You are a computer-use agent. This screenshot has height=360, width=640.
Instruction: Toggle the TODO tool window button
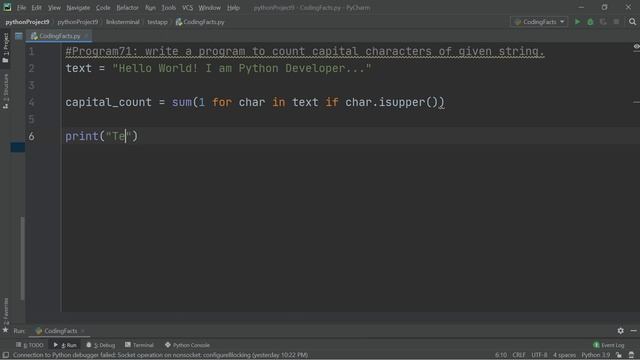pos(29,345)
